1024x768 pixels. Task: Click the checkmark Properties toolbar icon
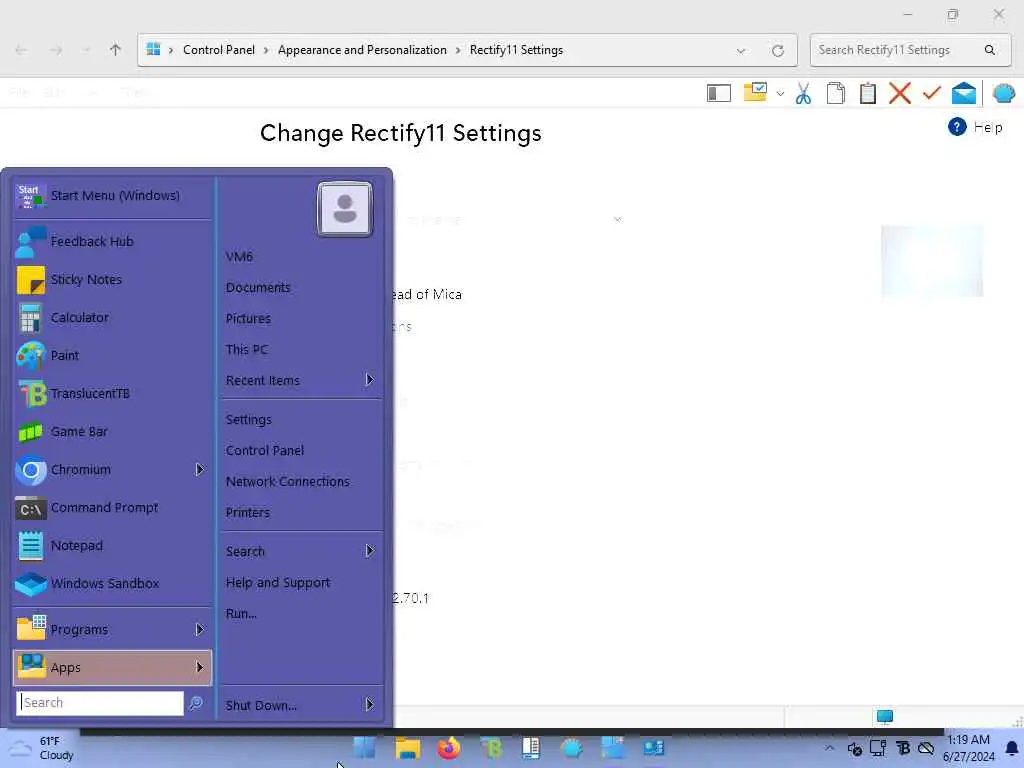(x=931, y=93)
